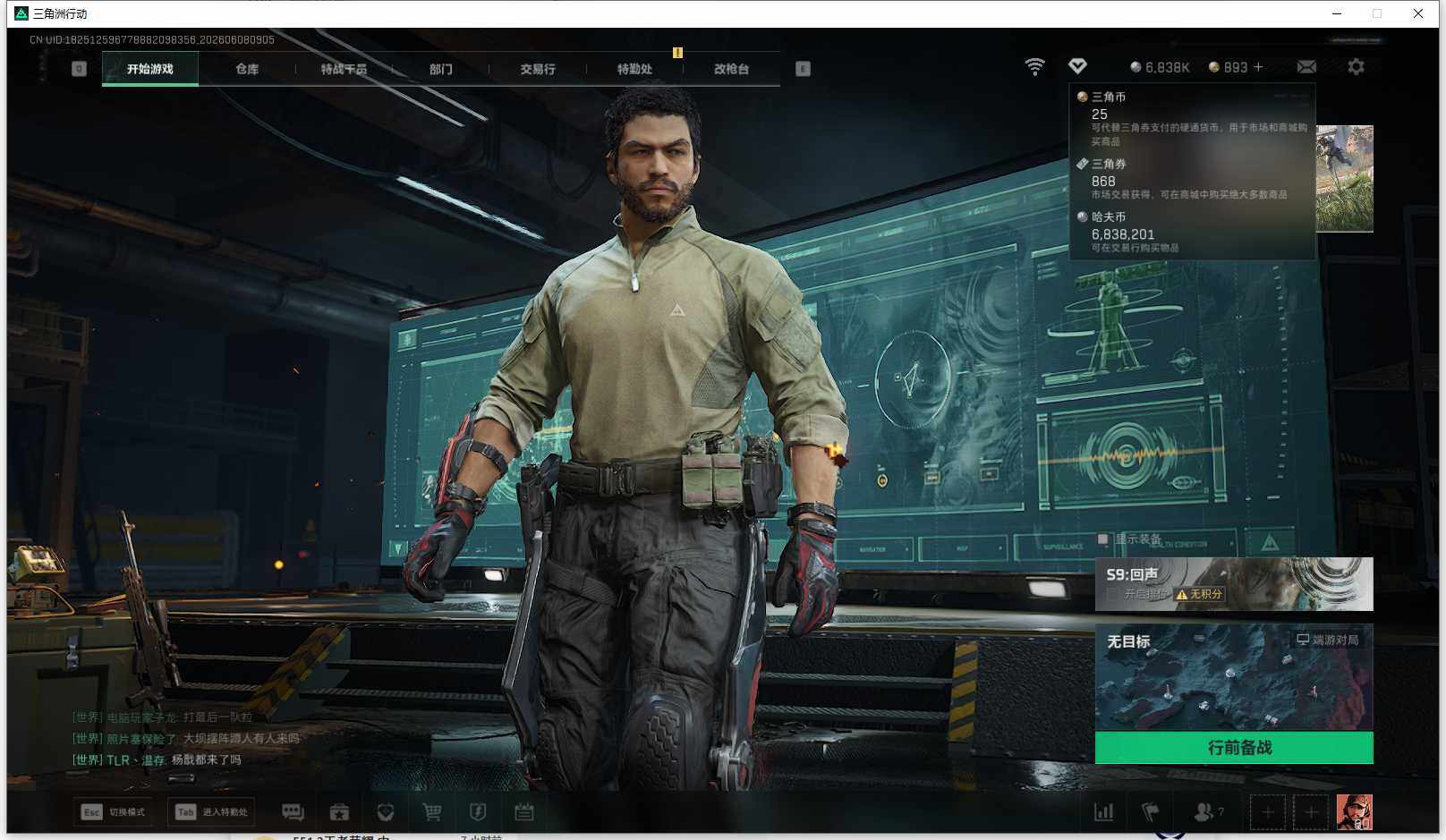Viewport: 1446px width, 840px height.
Task: Click the 哈夫币 6,838,201 entry
Action: pyautogui.click(x=1193, y=232)
